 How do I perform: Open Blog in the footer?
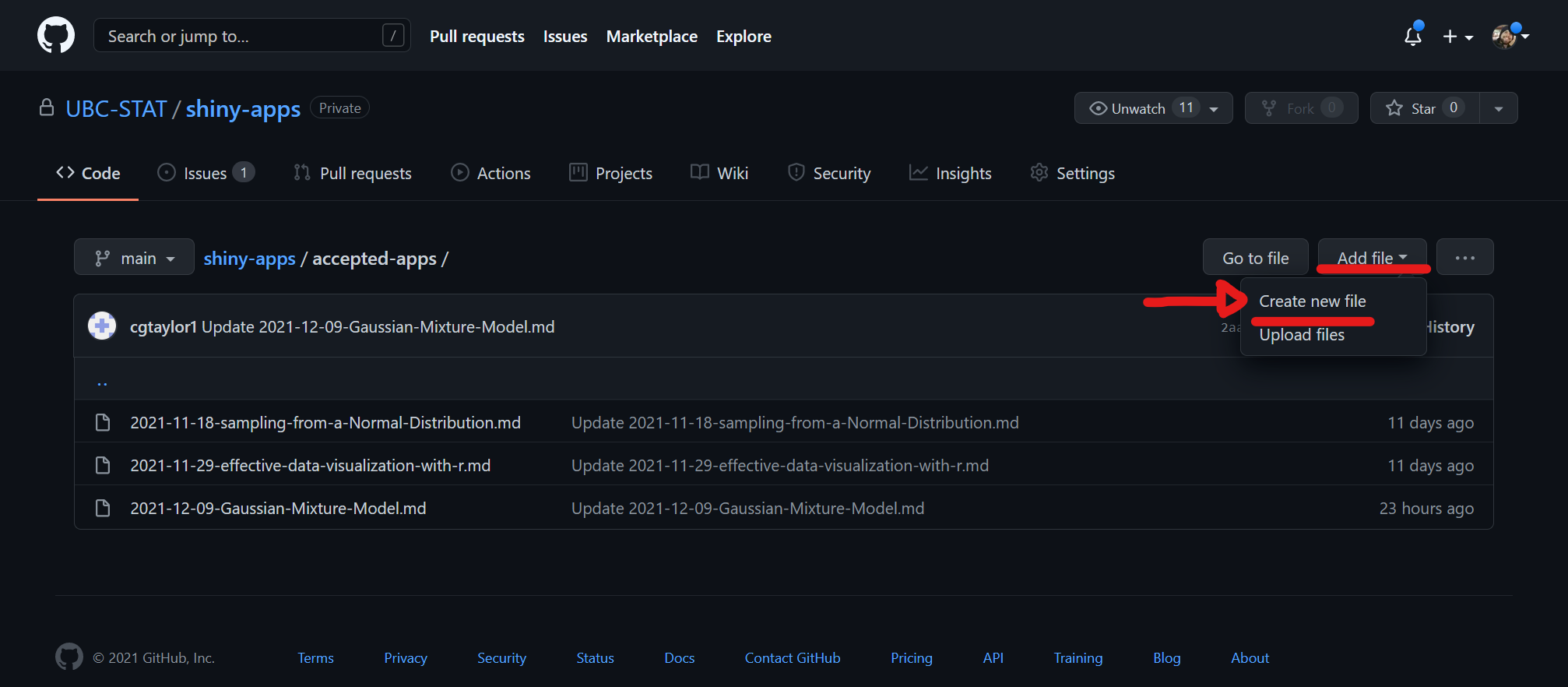1167,658
